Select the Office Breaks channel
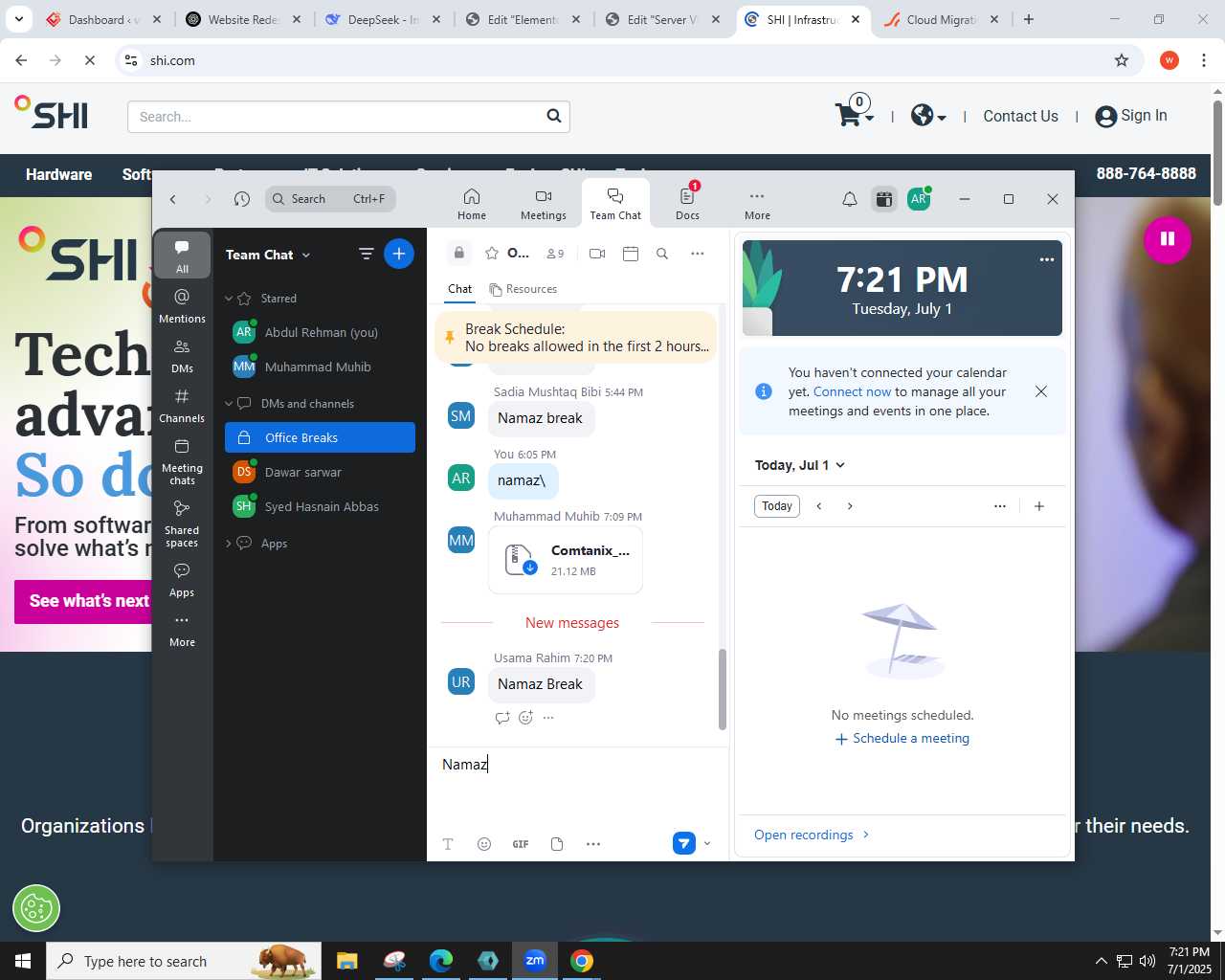The height and width of the screenshot is (980, 1225). pos(320,437)
